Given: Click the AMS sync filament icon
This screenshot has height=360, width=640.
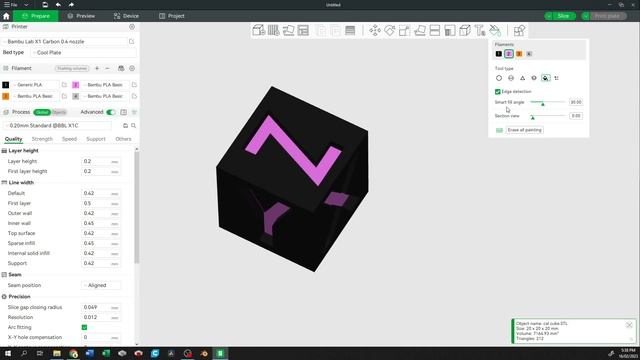Looking at the screenshot, I should tap(121, 68).
